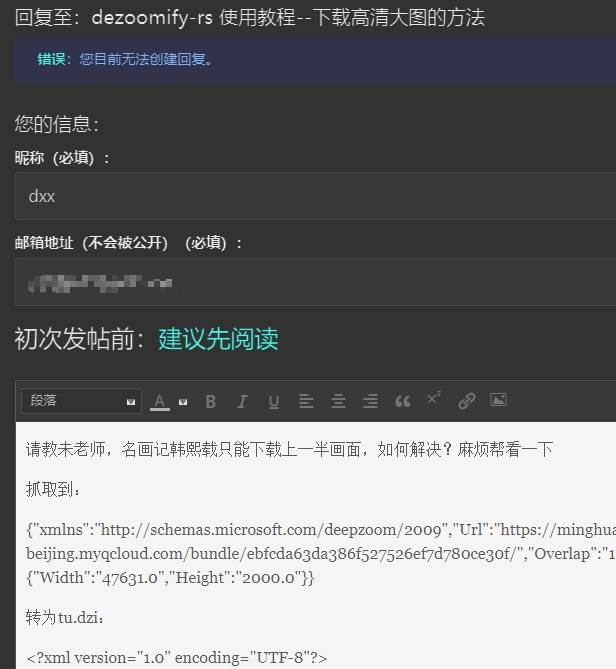616x669 pixels.
Task: Toggle bold formatting in editor toolbar
Action: [x=210, y=401]
